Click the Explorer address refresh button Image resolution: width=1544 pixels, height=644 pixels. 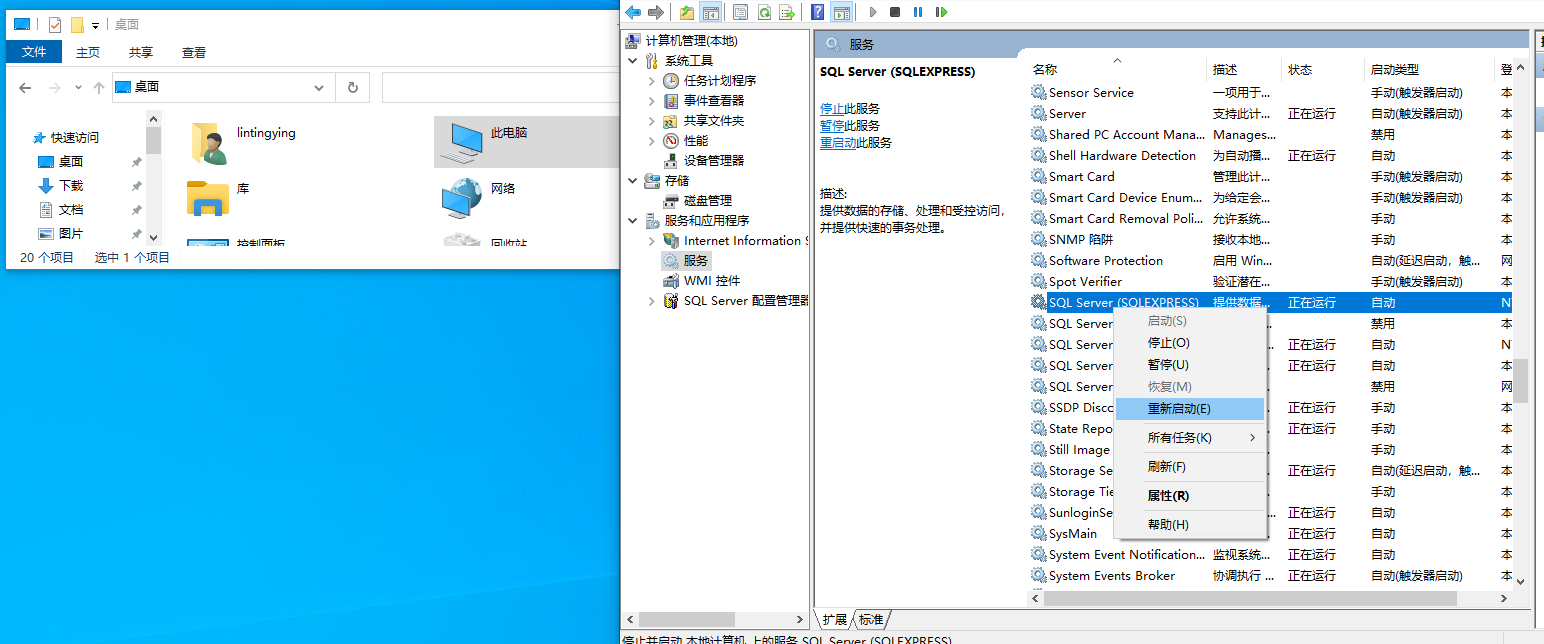point(353,87)
